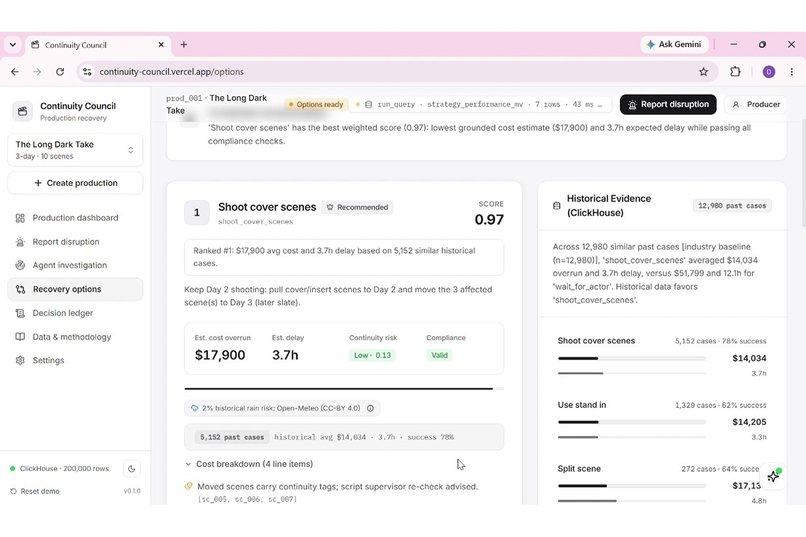Open the purple profile avatar icon

(768, 72)
